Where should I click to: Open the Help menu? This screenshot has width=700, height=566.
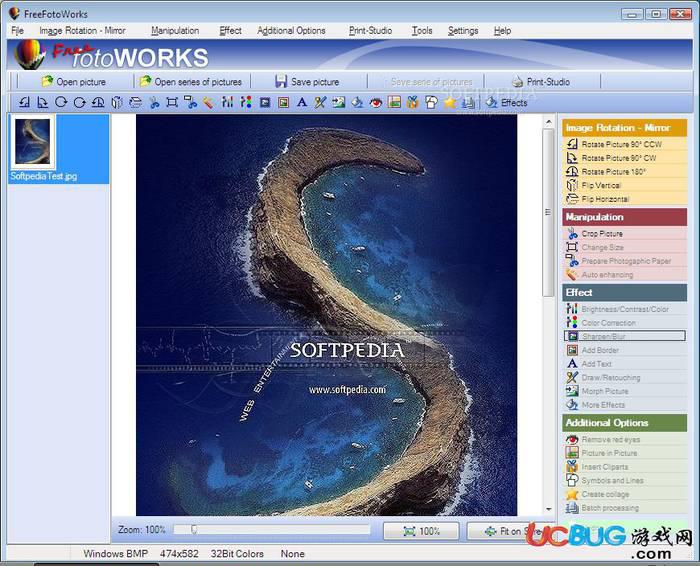(x=502, y=31)
